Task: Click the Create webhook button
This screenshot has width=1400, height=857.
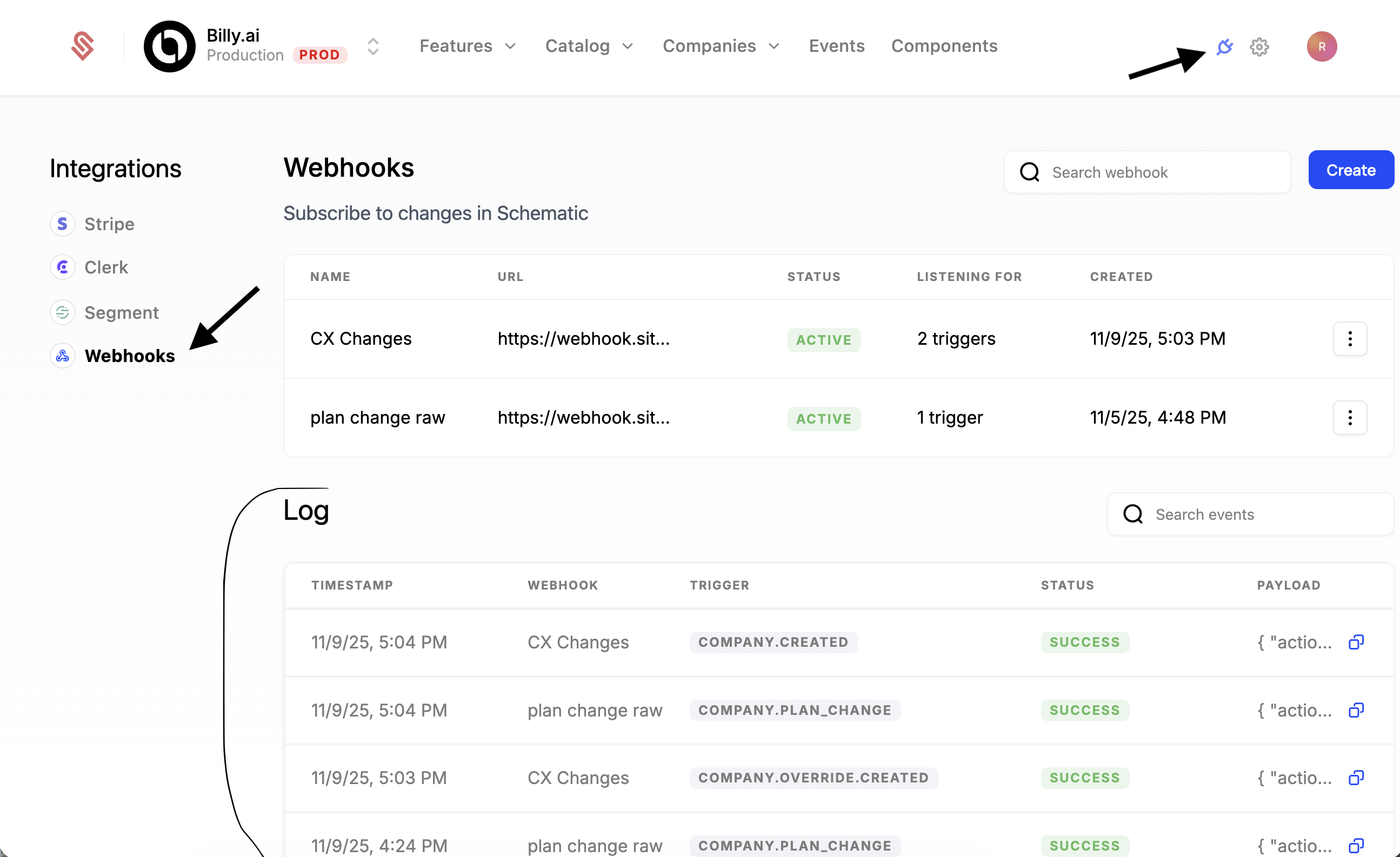Action: [1351, 169]
